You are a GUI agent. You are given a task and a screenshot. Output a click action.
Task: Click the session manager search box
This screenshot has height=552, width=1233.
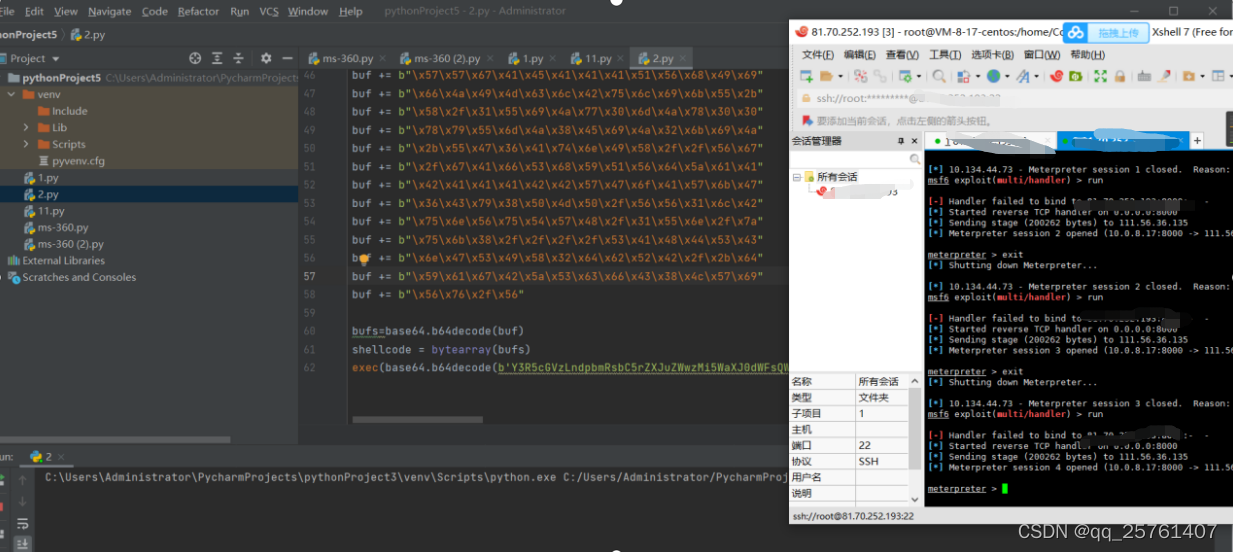coord(856,159)
